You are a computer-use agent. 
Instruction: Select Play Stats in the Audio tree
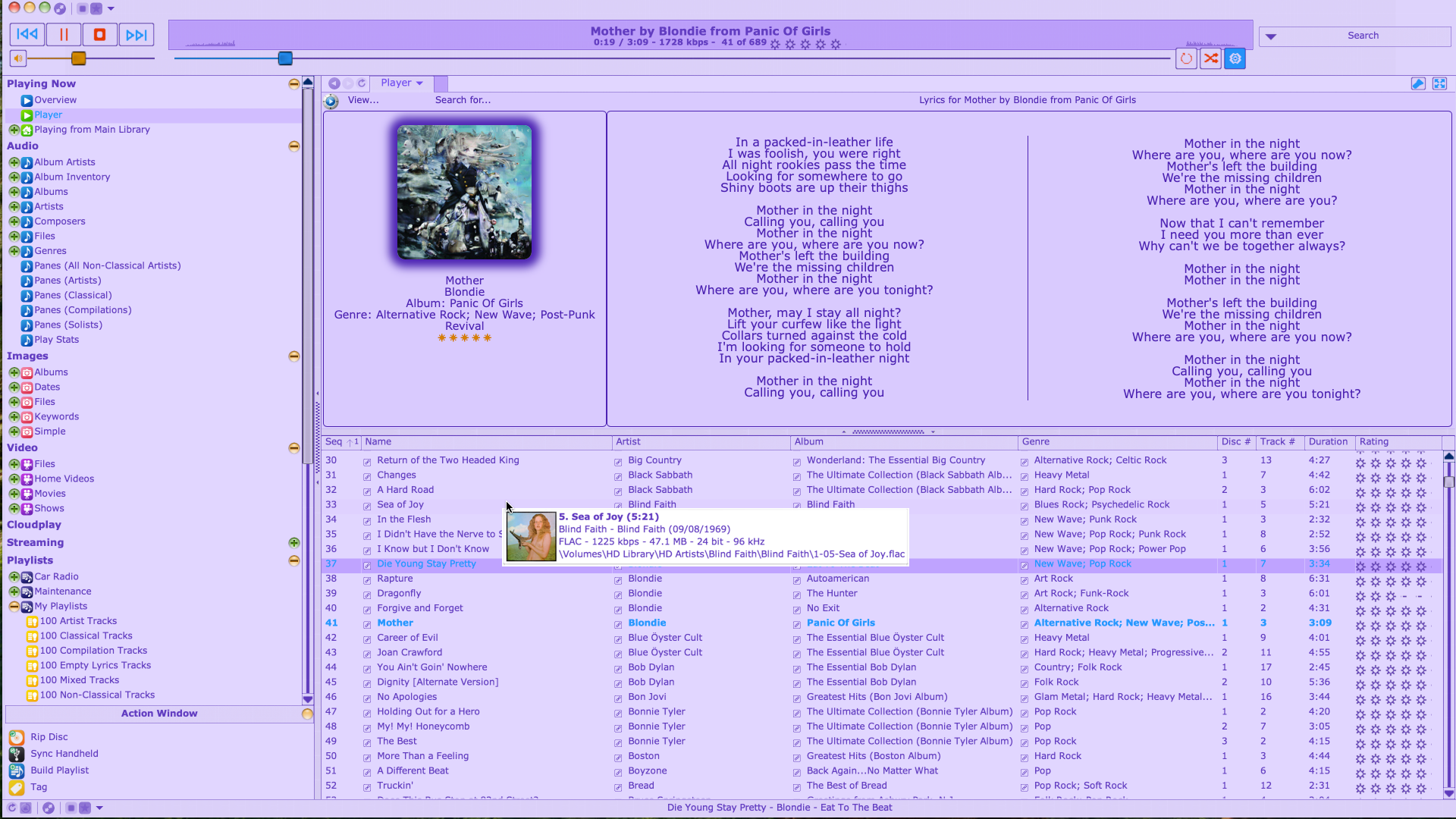(57, 340)
